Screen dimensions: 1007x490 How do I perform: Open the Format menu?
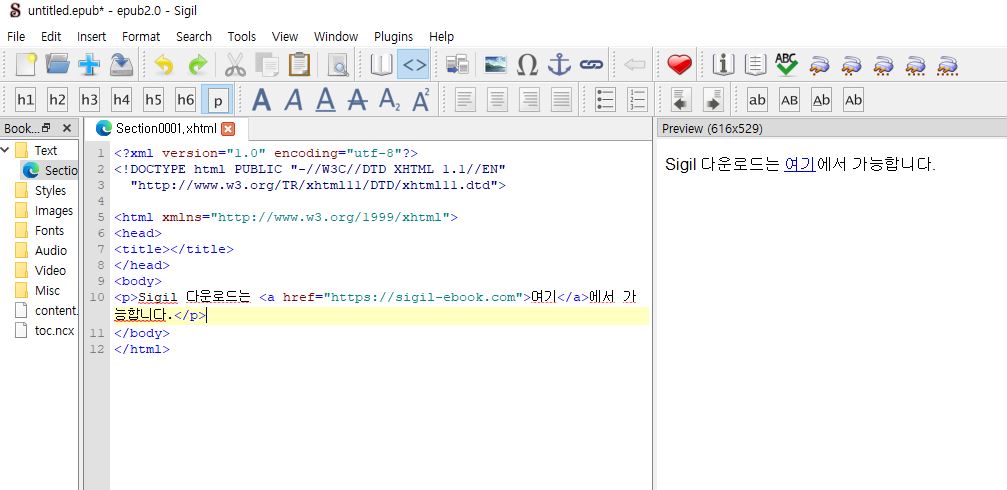point(141,37)
